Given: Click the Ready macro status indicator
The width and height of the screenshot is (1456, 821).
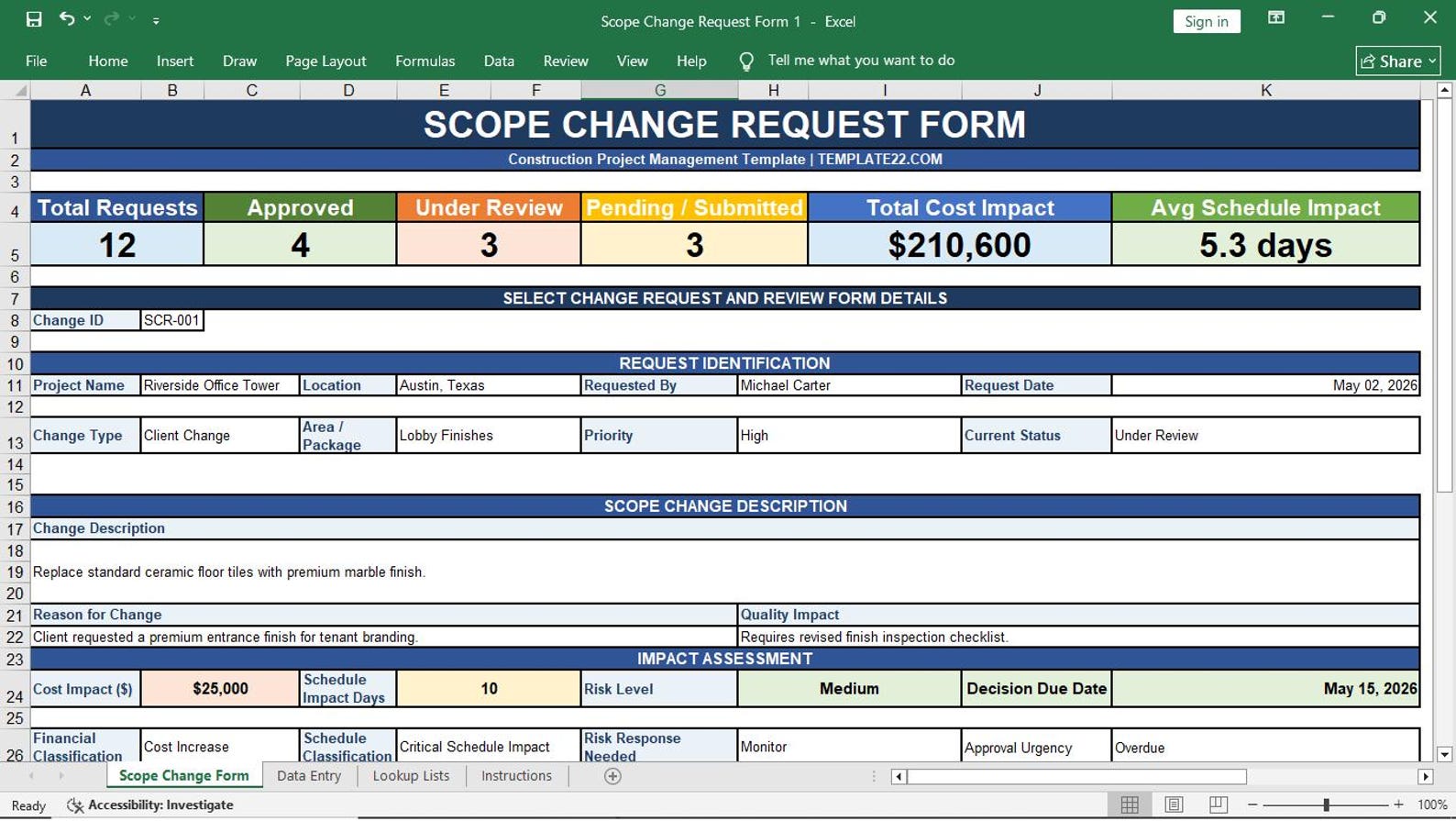Looking at the screenshot, I should tap(28, 805).
